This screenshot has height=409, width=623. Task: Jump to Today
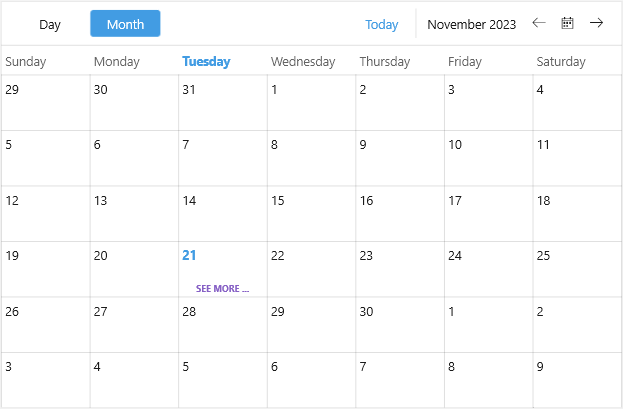[382, 24]
